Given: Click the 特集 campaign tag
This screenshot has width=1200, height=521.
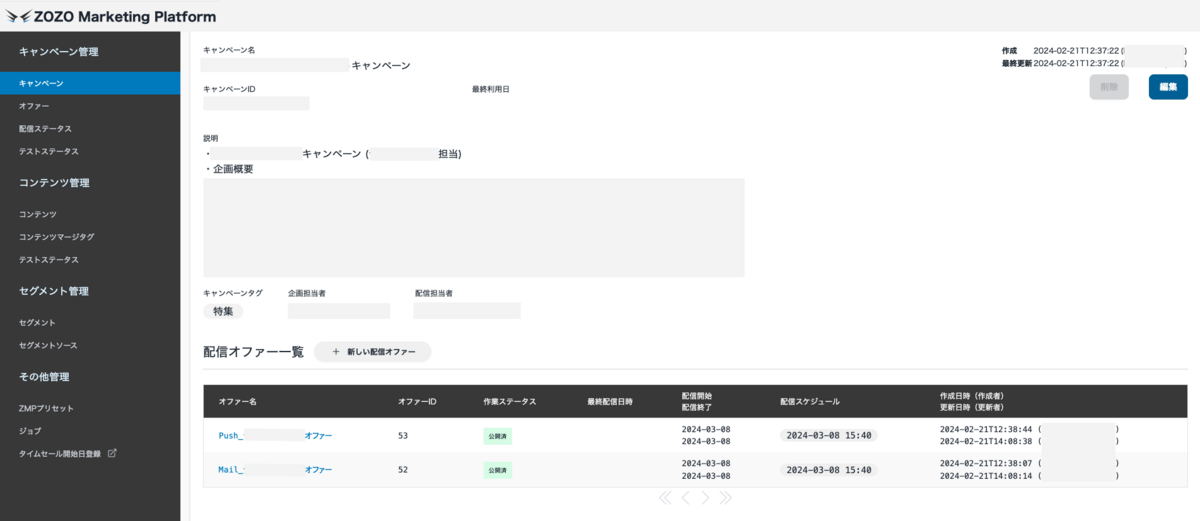Looking at the screenshot, I should point(223,311).
